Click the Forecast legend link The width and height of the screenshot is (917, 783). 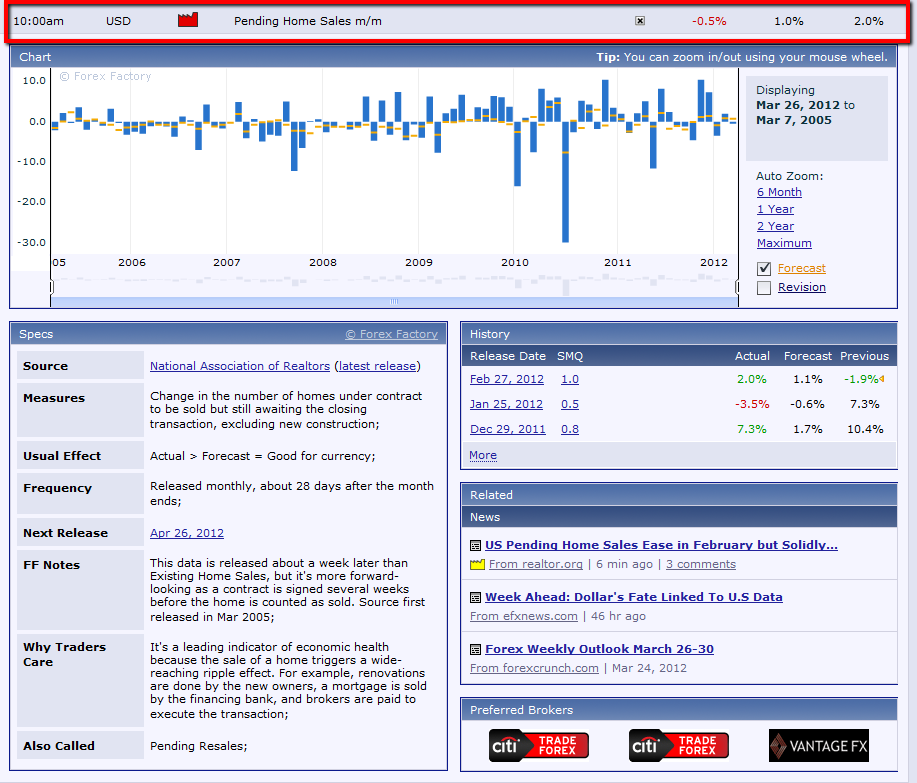[802, 268]
